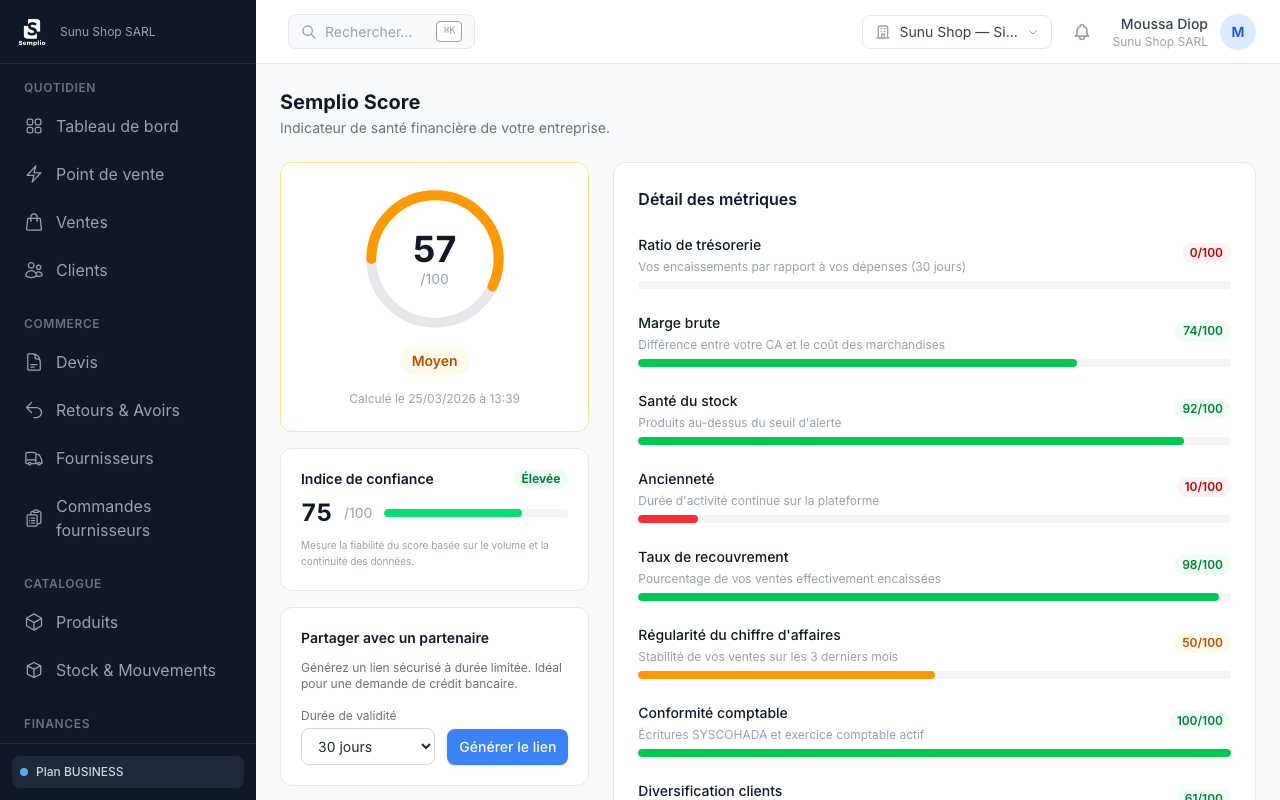Open the search magnifier in the top bar
Image resolution: width=1280 pixels, height=800 pixels.
[x=309, y=32]
